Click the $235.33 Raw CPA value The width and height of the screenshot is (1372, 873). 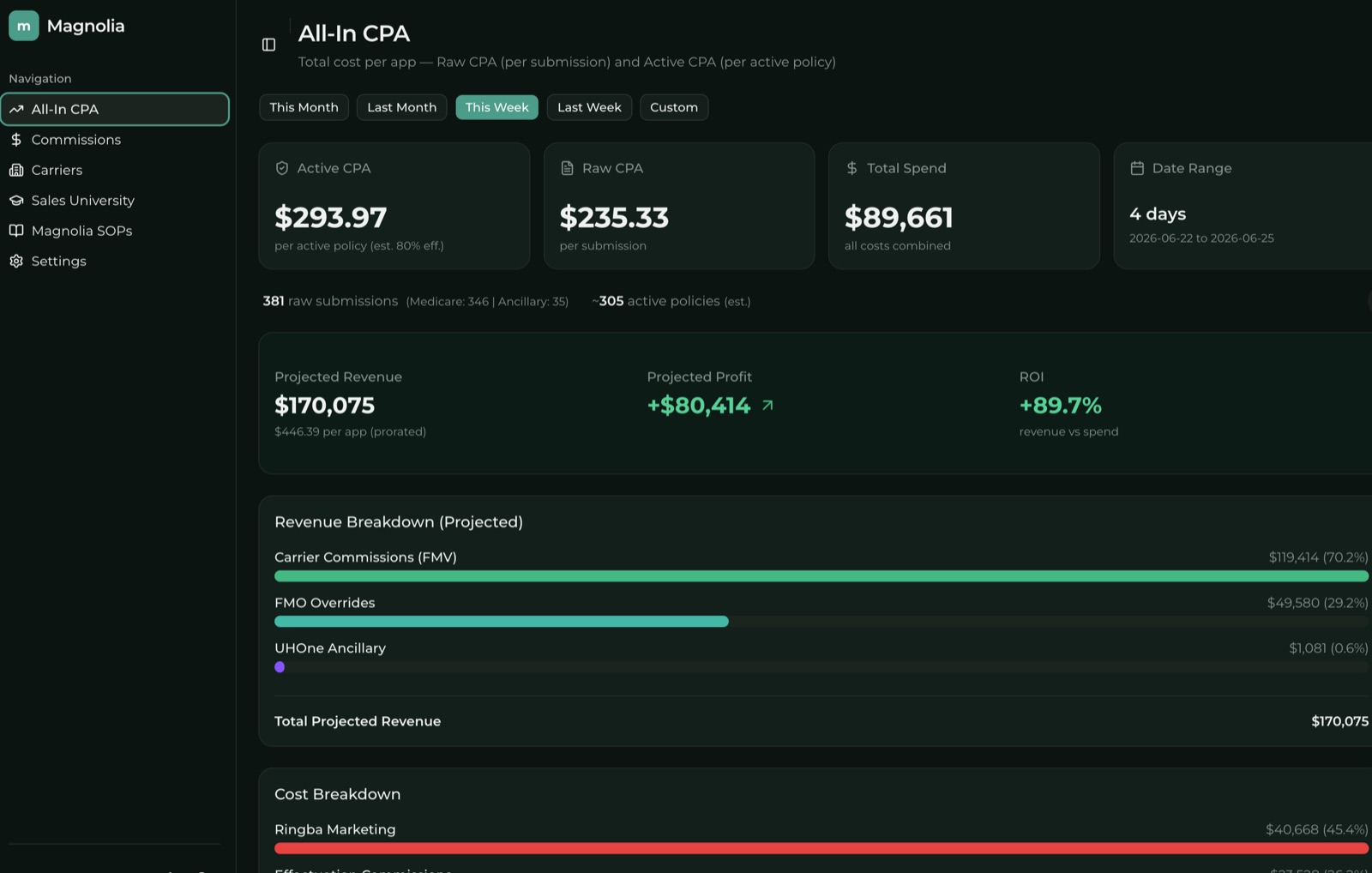click(614, 217)
